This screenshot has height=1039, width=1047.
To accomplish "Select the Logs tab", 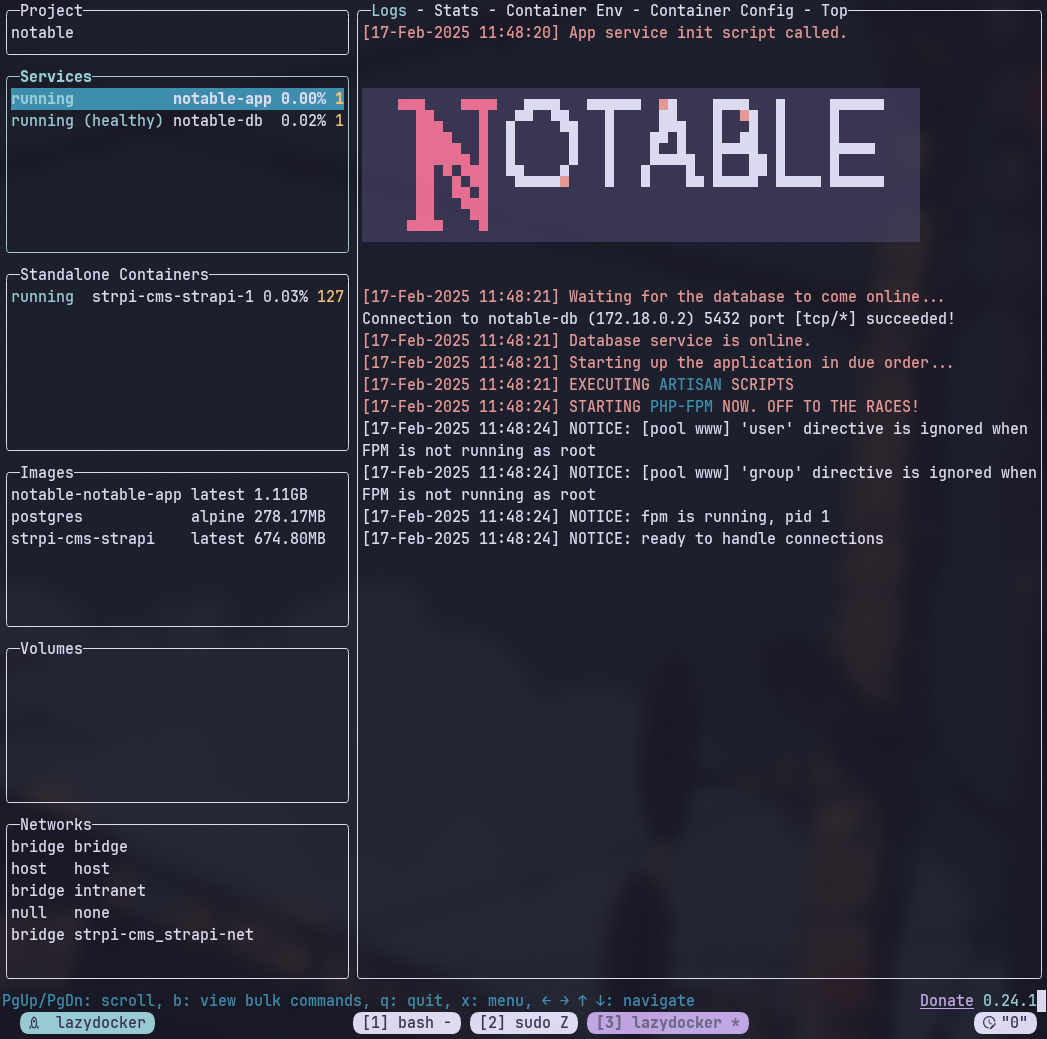I will coord(389,10).
